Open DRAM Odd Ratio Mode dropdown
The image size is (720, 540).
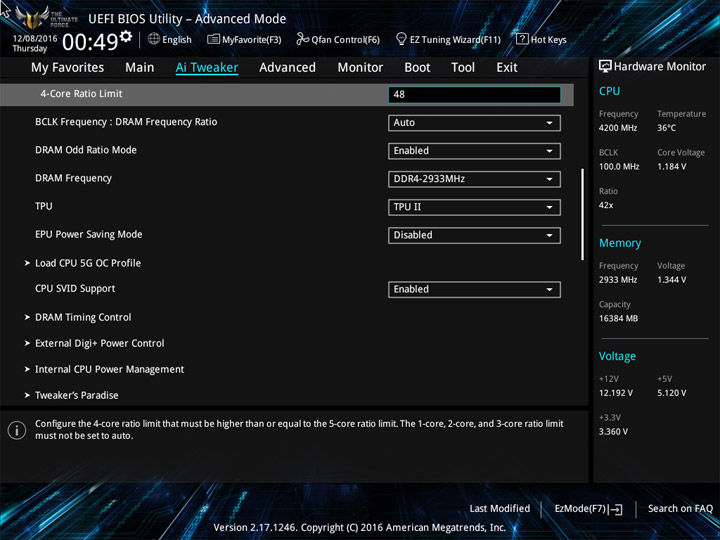click(x=474, y=151)
